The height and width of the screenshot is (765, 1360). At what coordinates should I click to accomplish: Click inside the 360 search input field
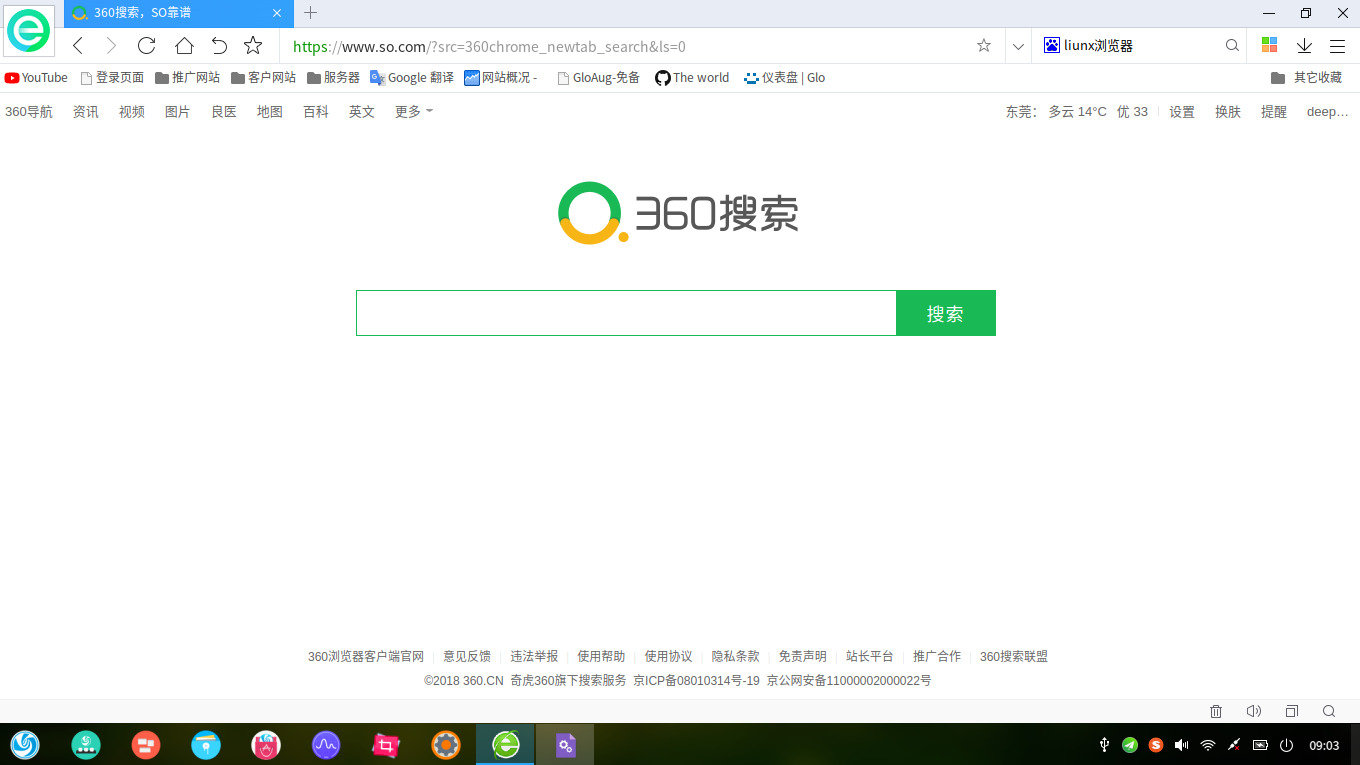[626, 313]
